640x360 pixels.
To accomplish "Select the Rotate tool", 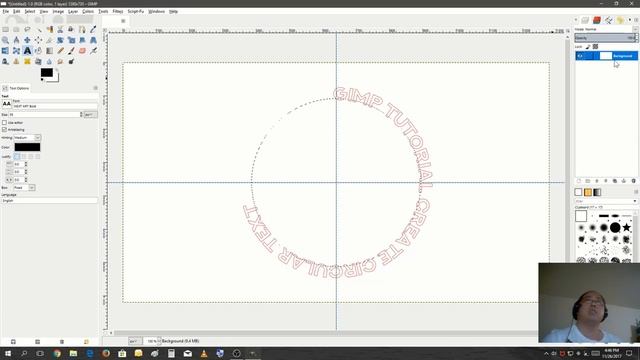I will pyautogui.click(x=60, y=40).
